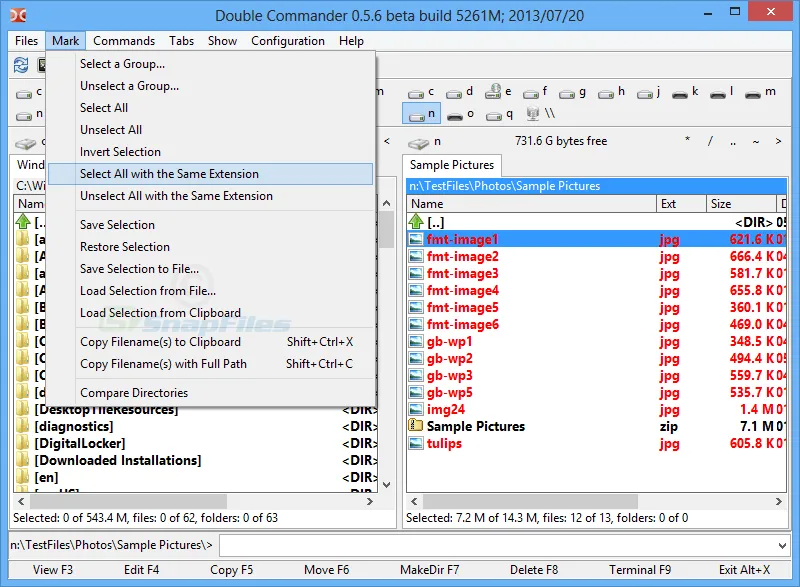
Task: Select drive k in right panel
Action: click(685, 92)
